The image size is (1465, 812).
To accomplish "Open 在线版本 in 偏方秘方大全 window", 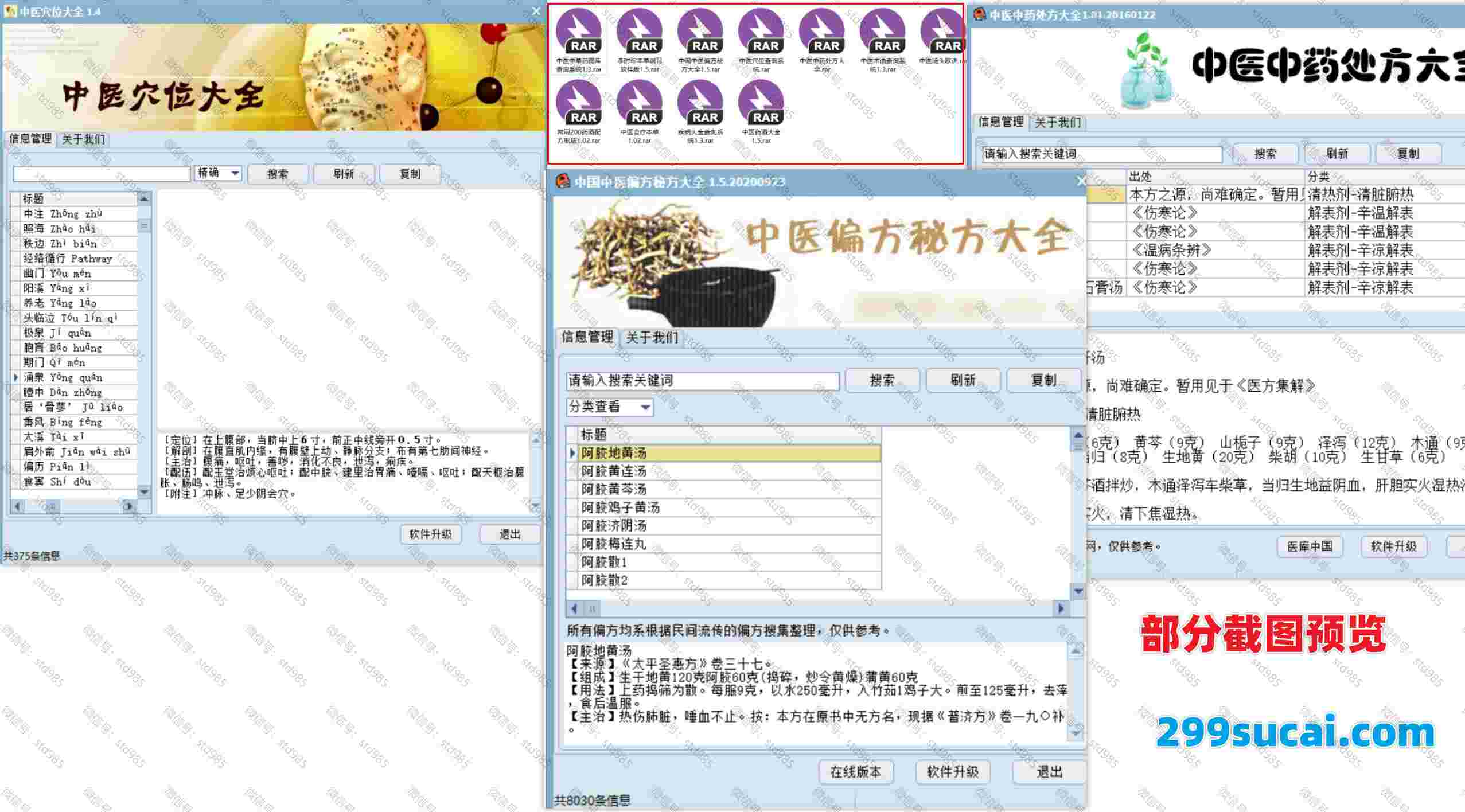I will (856, 772).
